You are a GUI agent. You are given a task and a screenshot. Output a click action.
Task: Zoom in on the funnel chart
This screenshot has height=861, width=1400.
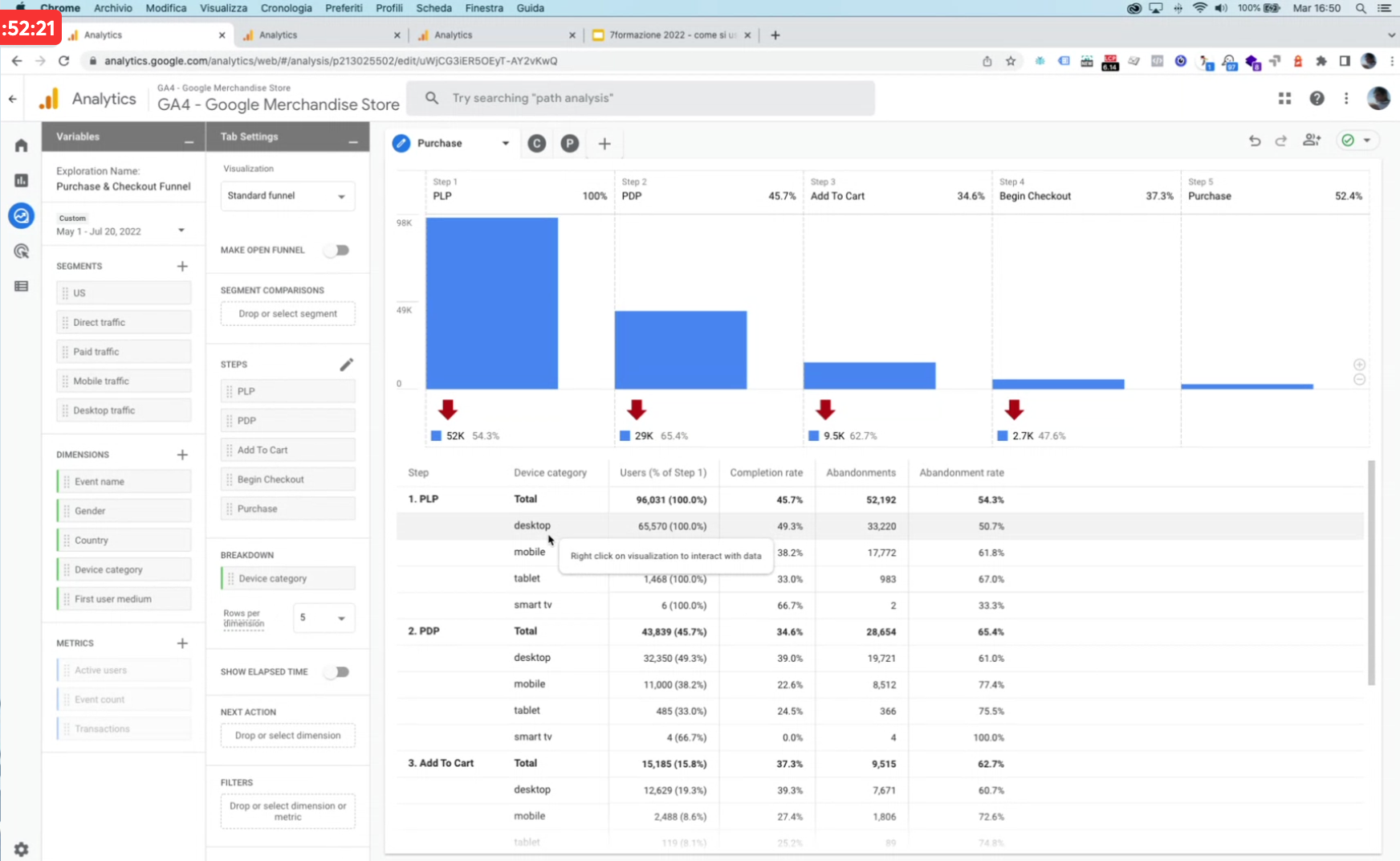(1359, 365)
